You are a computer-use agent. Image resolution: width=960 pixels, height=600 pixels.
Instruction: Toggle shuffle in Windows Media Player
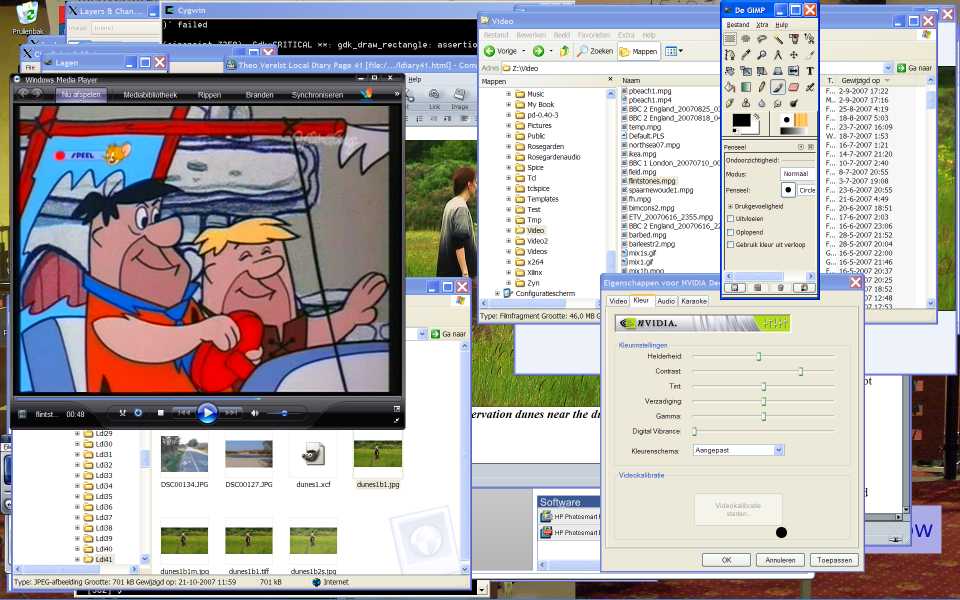(x=122, y=413)
